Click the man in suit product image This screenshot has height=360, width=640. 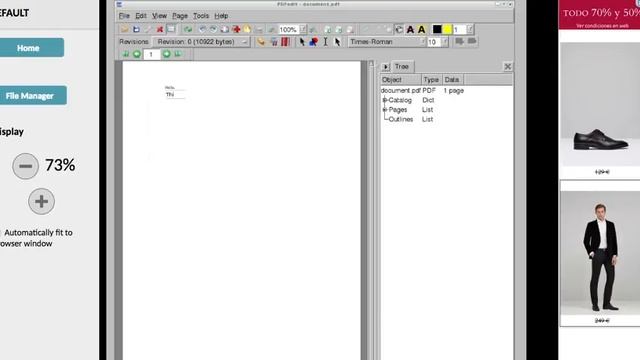(x=600, y=253)
